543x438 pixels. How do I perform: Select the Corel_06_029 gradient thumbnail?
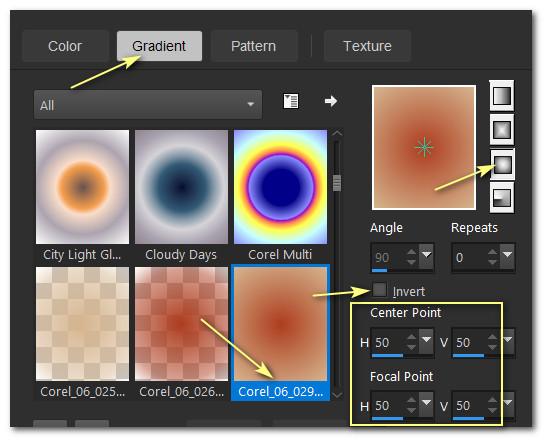click(x=281, y=324)
